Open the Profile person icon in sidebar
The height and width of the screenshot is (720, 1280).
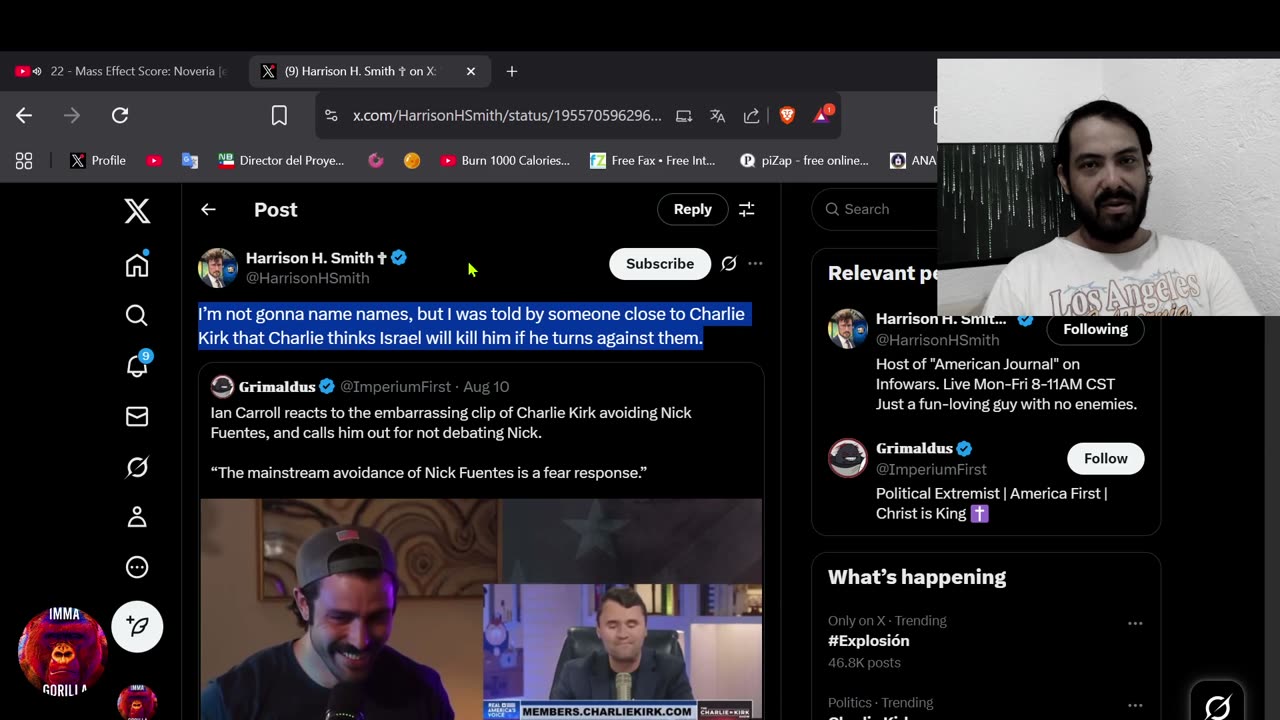coord(137,516)
